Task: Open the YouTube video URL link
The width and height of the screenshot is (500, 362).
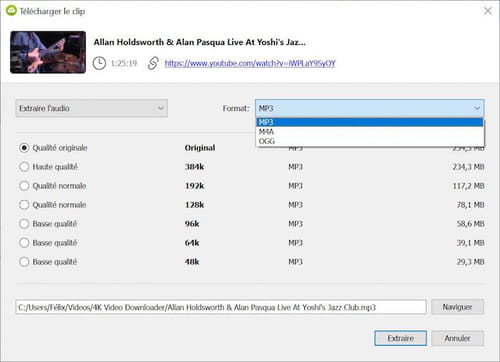Action: (250, 63)
